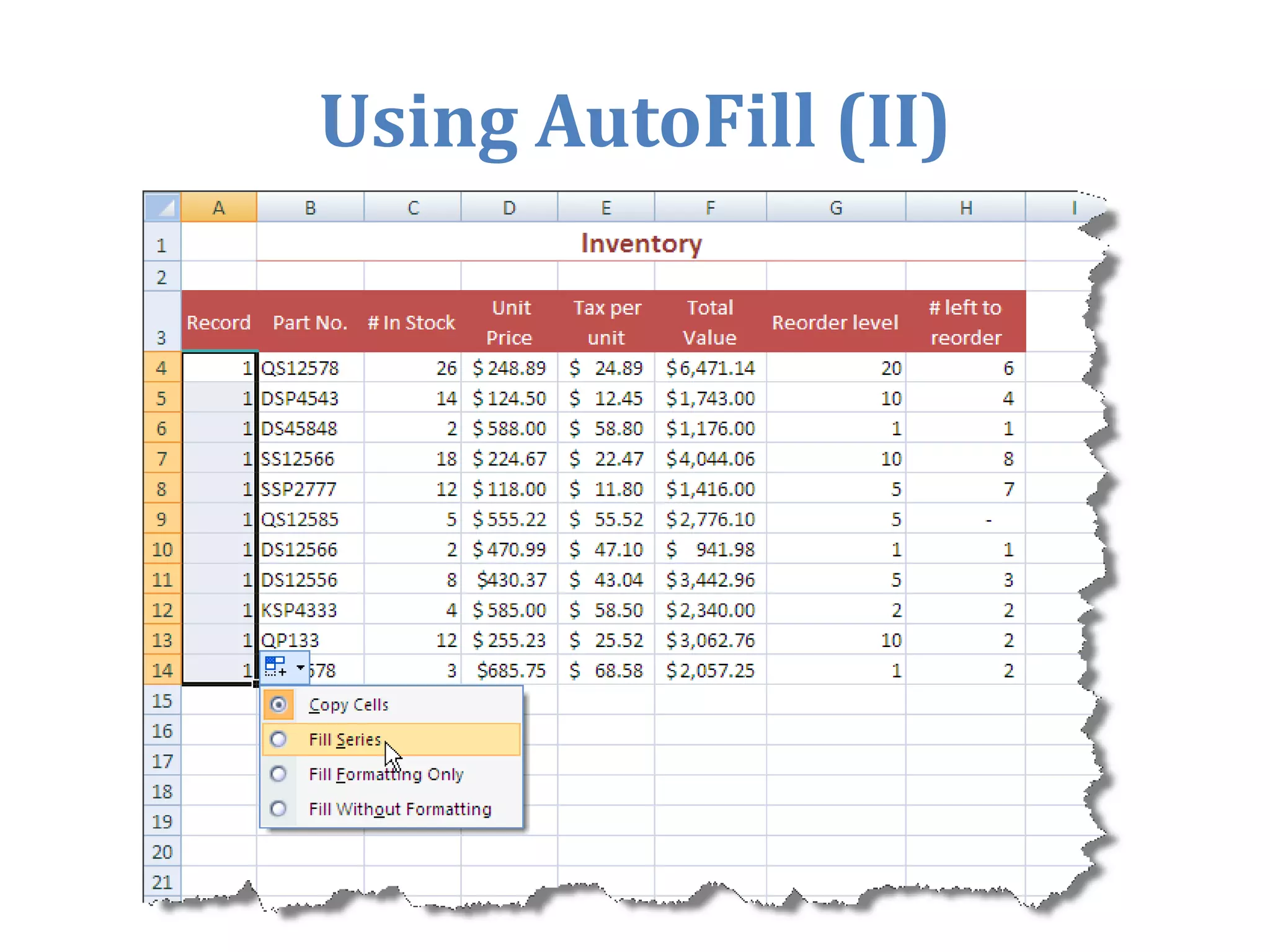Click total value 941.98 cell
This screenshot has width=1270, height=952.
[x=711, y=549]
